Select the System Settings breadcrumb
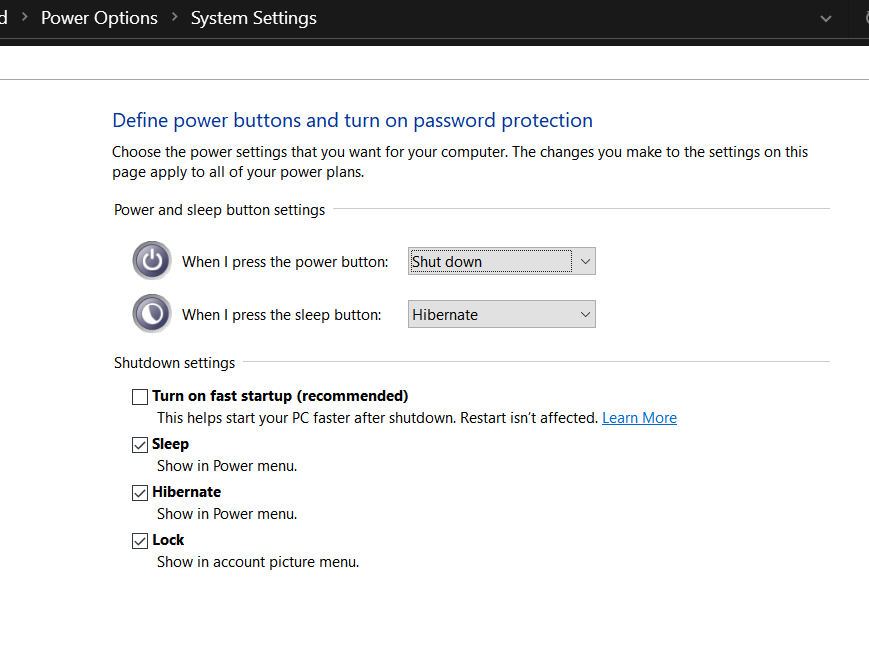Image resolution: width=869 pixels, height=672 pixels. click(253, 18)
